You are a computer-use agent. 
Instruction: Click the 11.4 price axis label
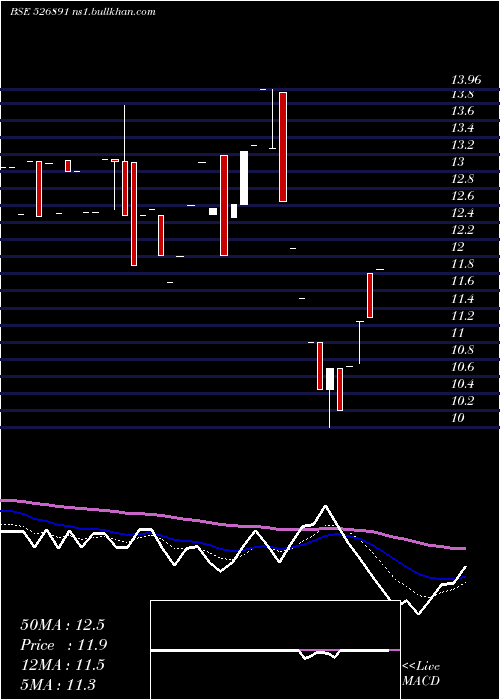point(462,299)
